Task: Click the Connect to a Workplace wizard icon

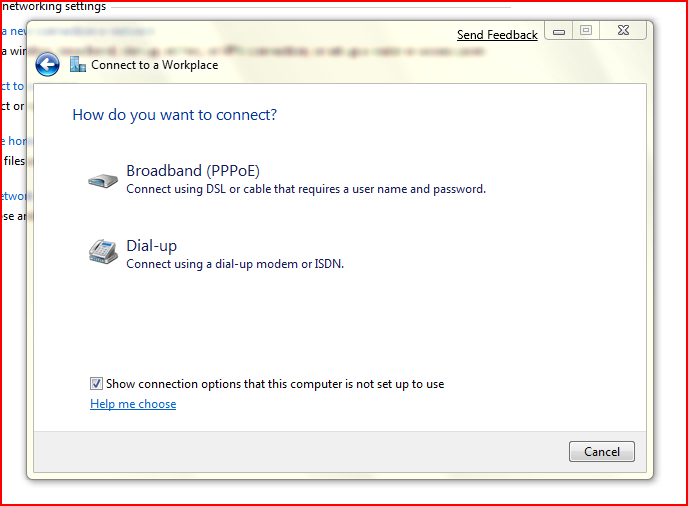Action: [x=78, y=65]
